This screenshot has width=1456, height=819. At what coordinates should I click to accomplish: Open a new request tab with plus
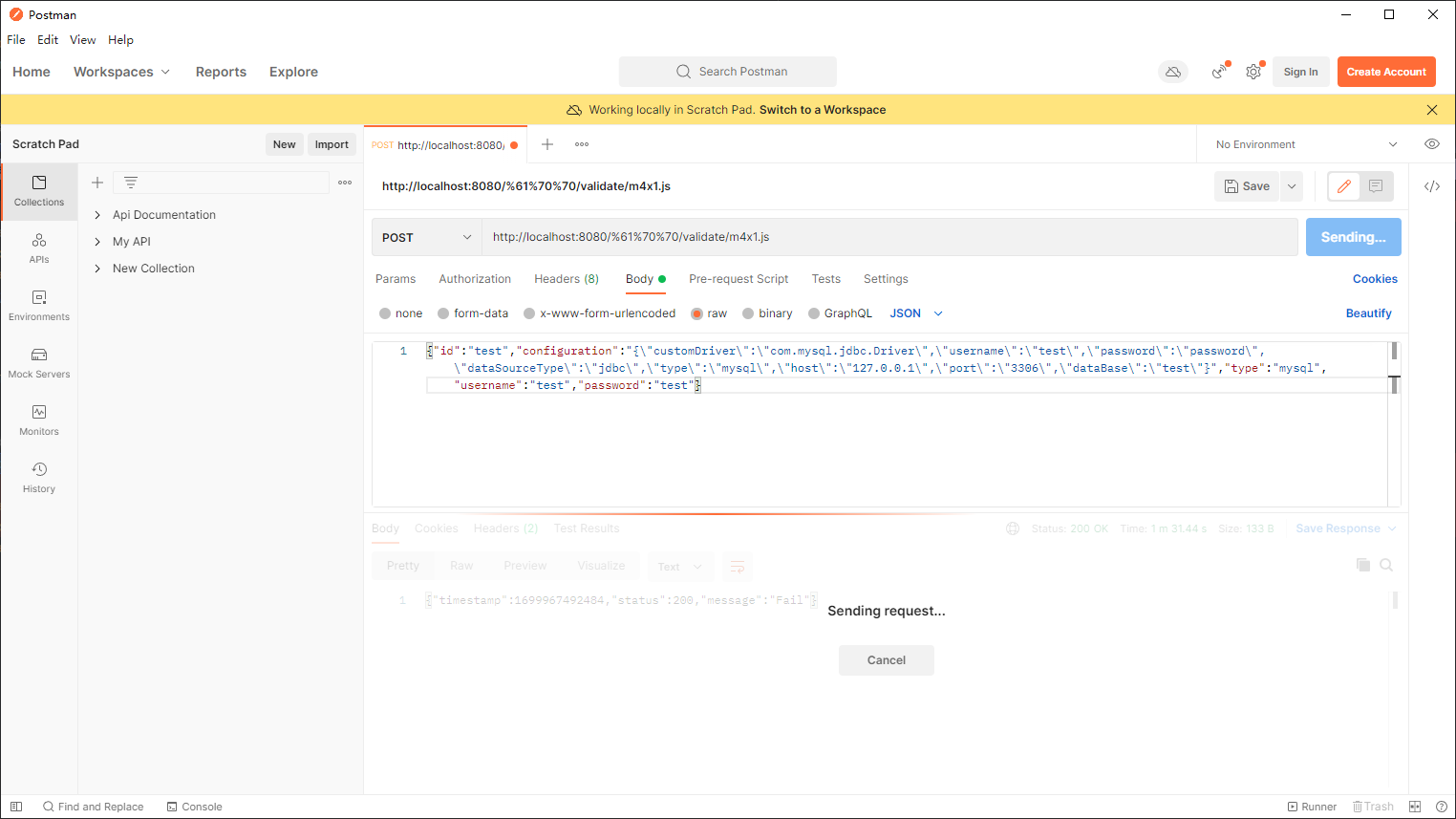point(547,144)
